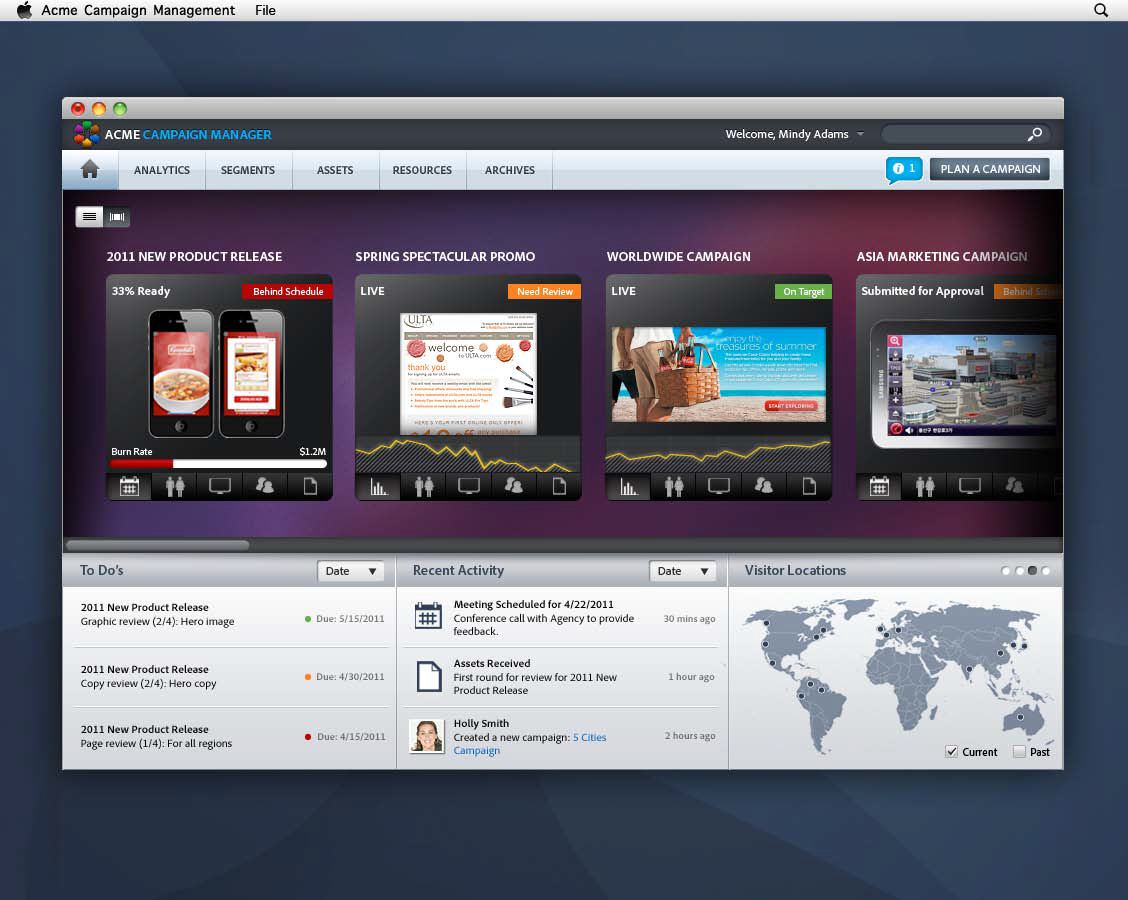
Task: Open analytics chart icon on Spring Spectacular Promo
Action: click(x=378, y=487)
